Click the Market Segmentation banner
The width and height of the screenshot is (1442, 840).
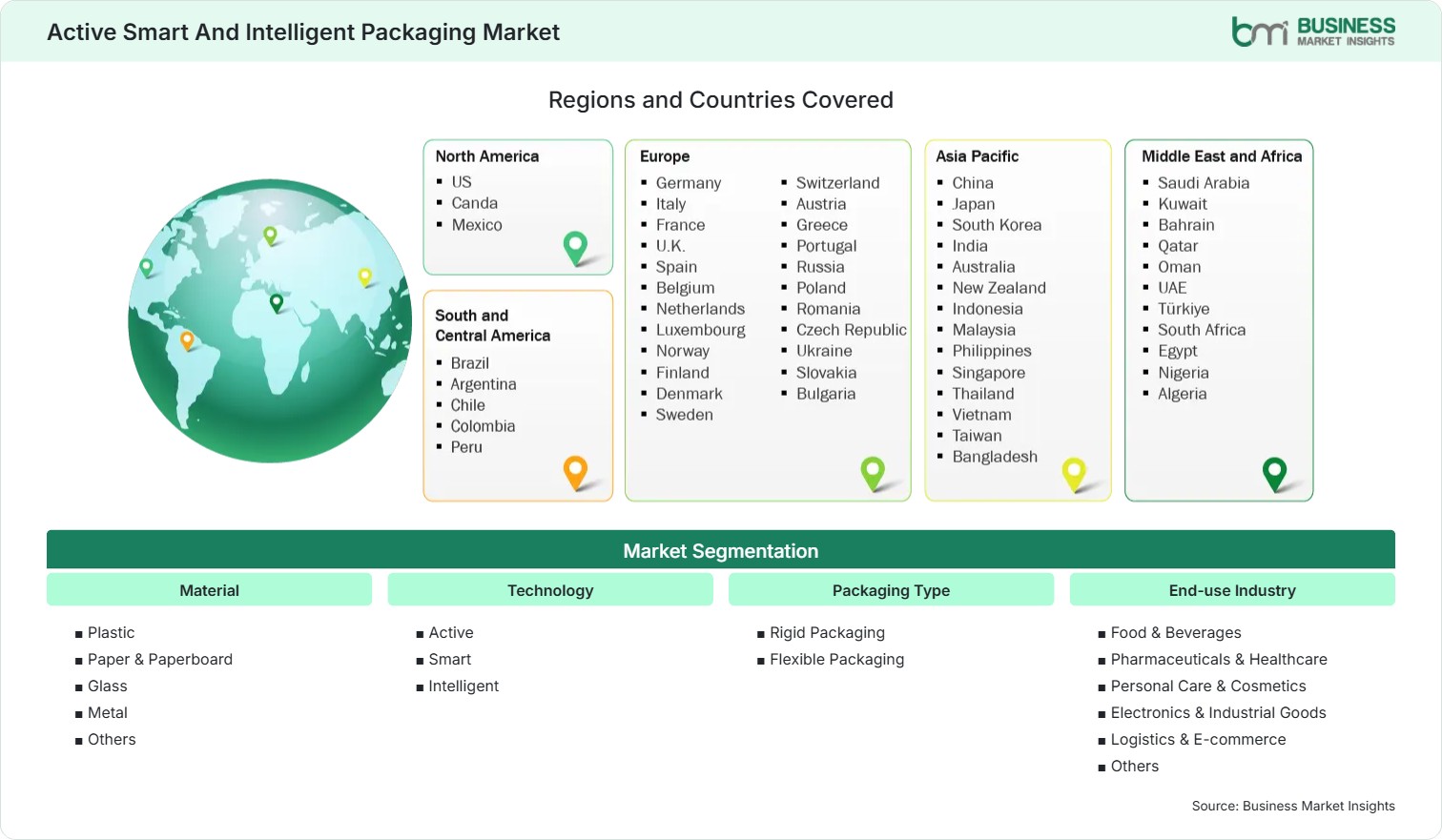tap(721, 550)
